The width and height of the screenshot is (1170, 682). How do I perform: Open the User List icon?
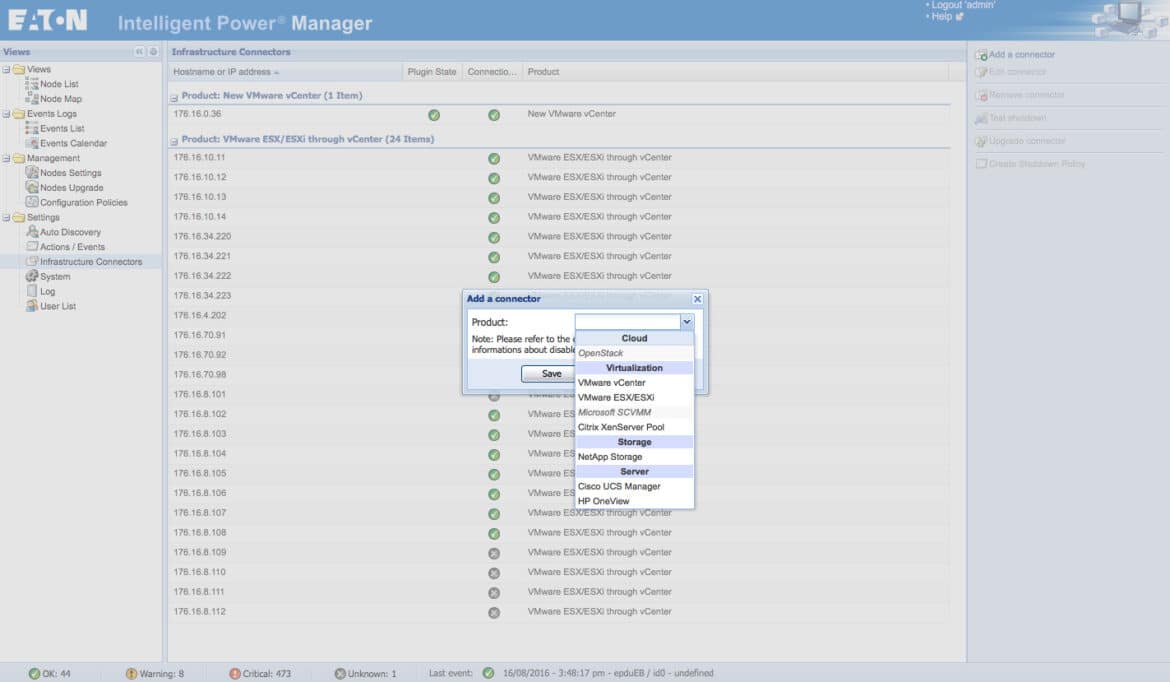point(31,306)
